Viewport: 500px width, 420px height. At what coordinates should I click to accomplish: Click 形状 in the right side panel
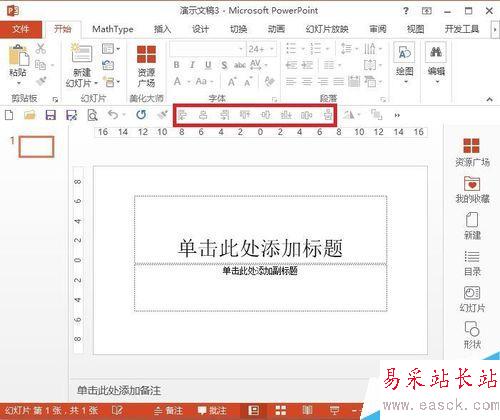472,335
